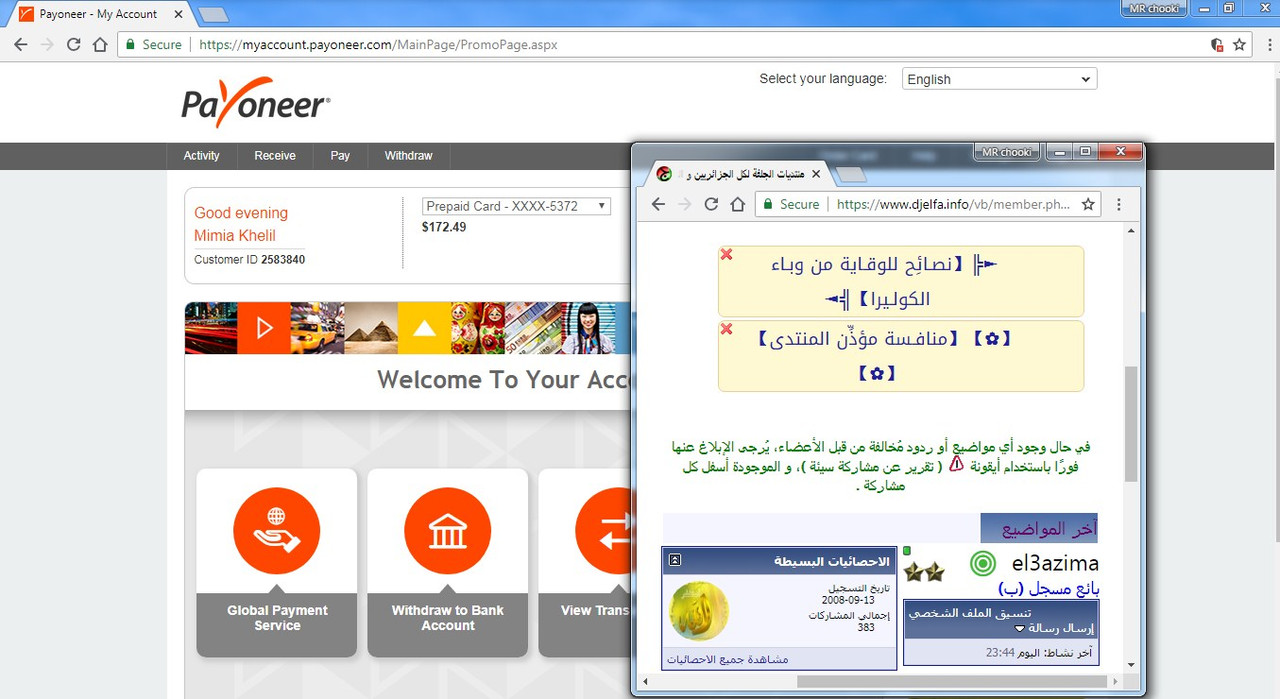Open the Receive menu
The width and height of the screenshot is (1280, 699).
click(x=275, y=156)
